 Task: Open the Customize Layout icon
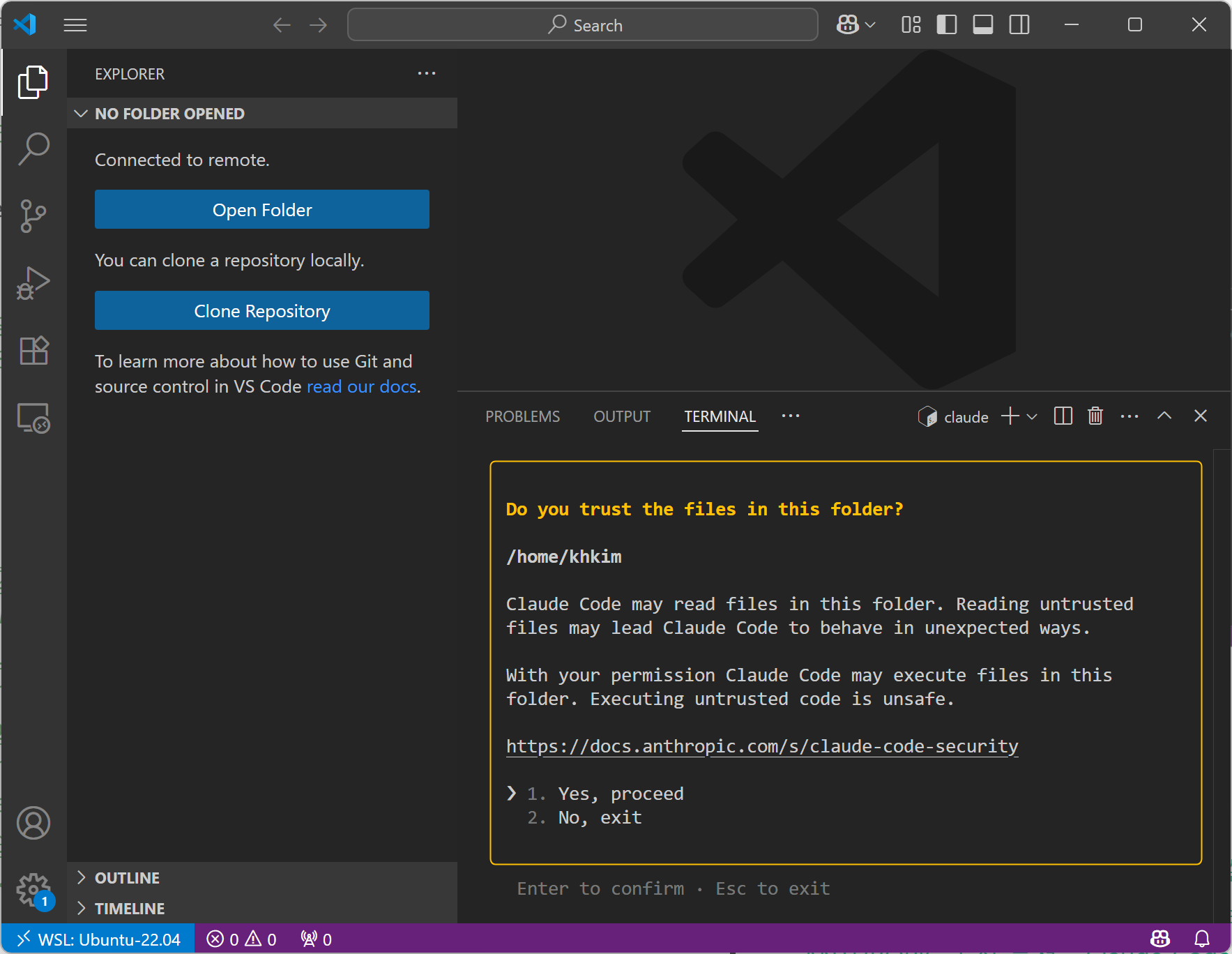911,25
